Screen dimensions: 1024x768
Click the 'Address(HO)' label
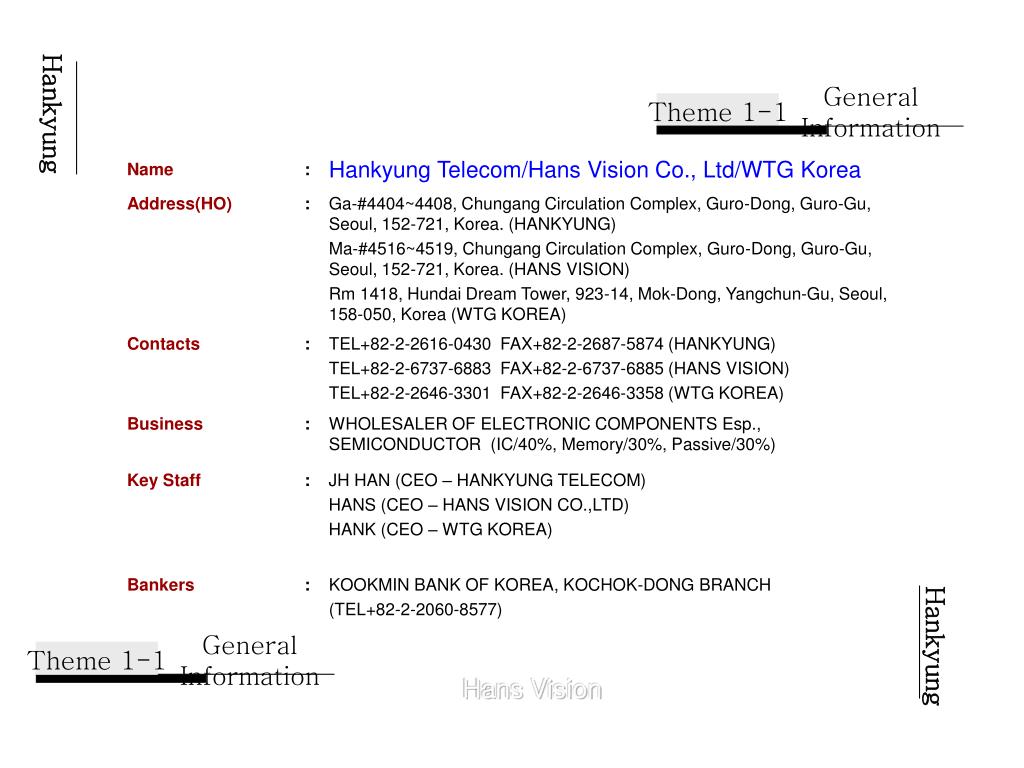180,204
